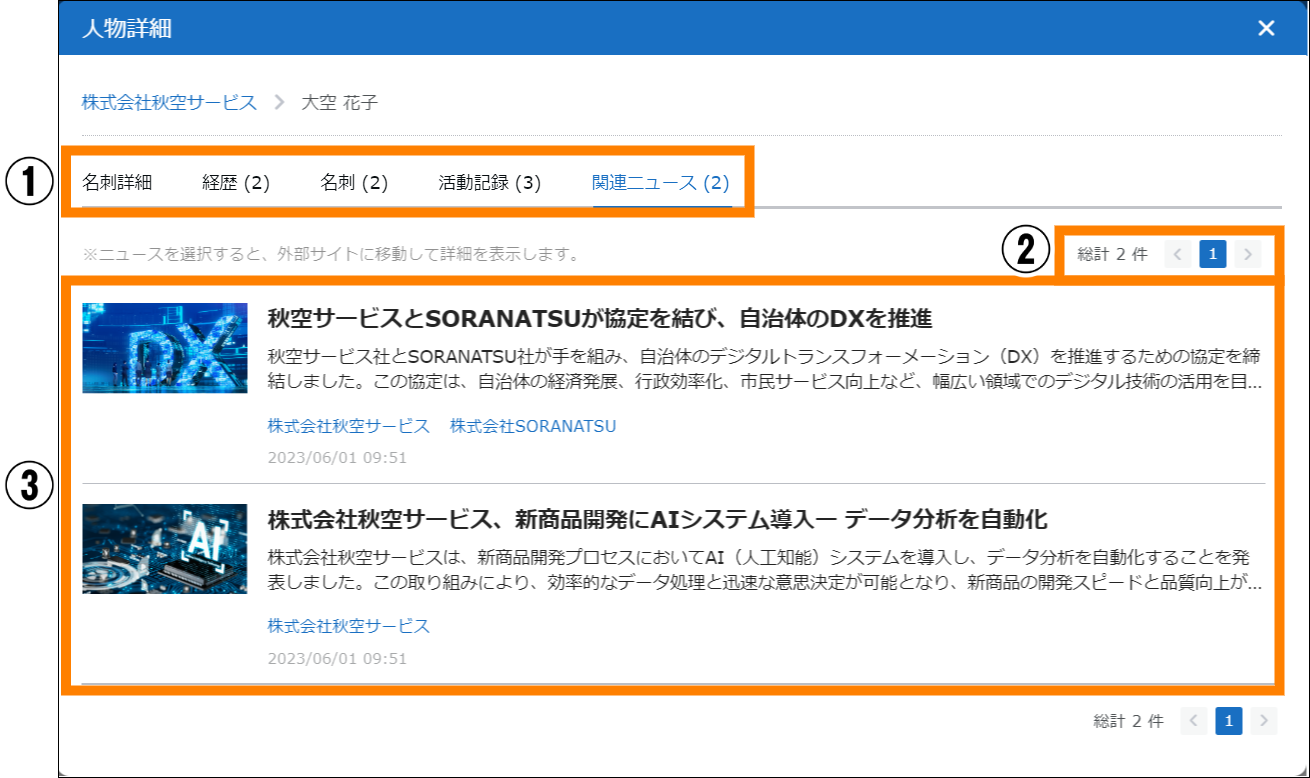The image size is (1310, 778).
Task: Close the 人物詳細 dialog
Action: (1266, 28)
